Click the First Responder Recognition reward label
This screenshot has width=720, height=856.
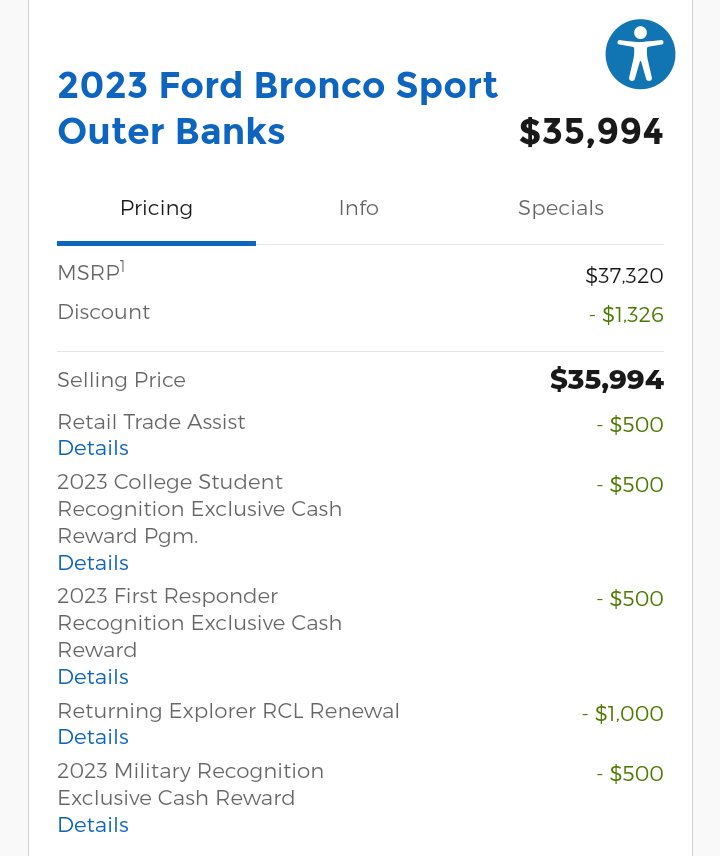tap(199, 623)
